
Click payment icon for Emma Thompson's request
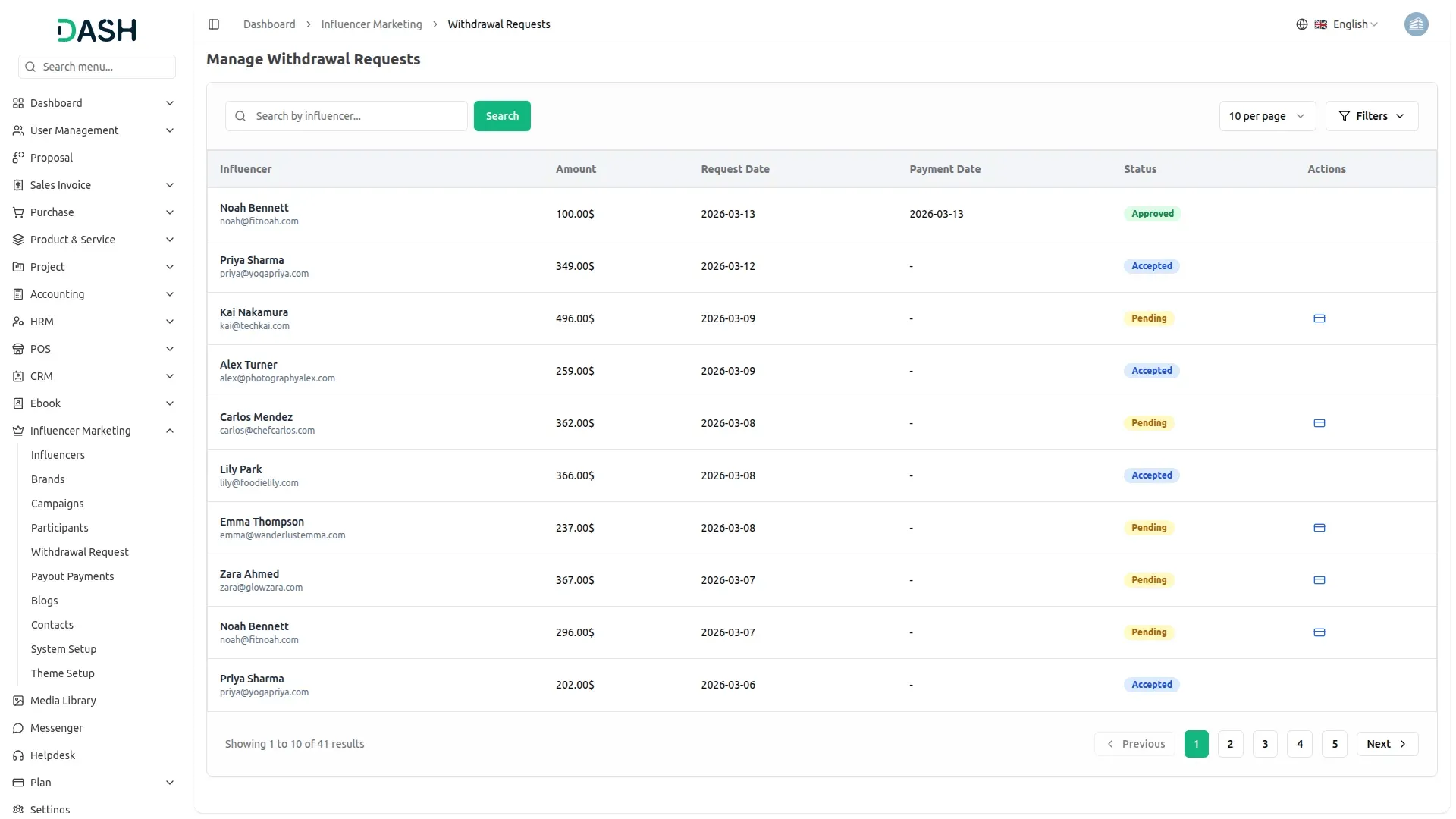coord(1319,528)
